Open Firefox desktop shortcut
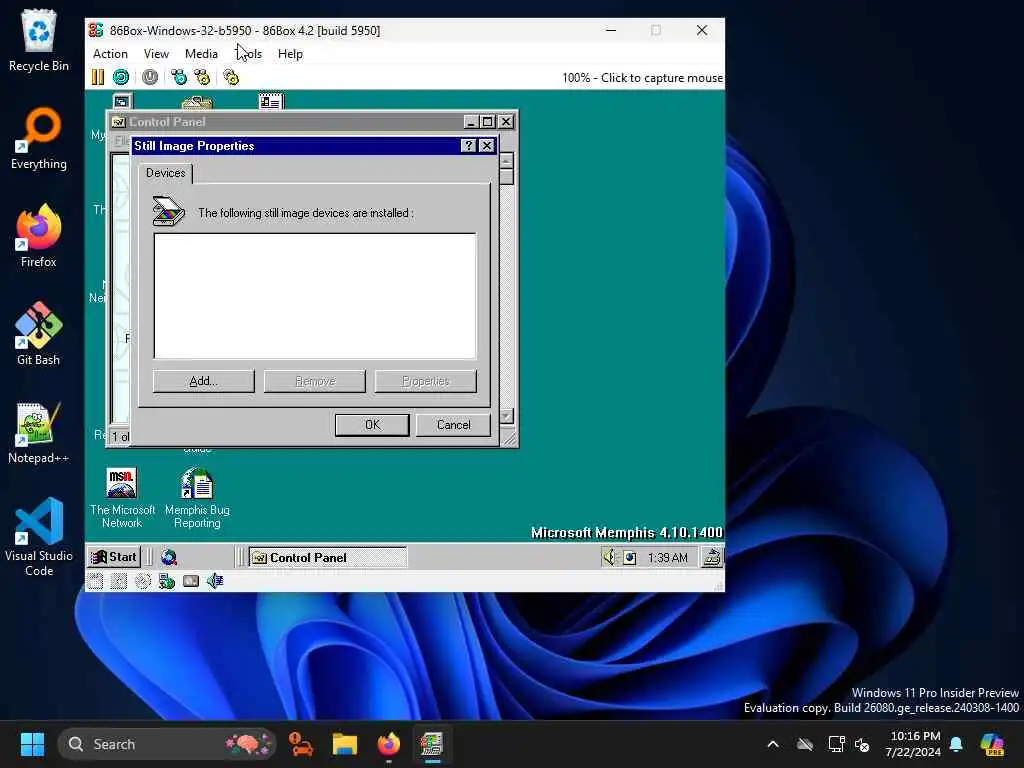The image size is (1024, 768). (39, 236)
